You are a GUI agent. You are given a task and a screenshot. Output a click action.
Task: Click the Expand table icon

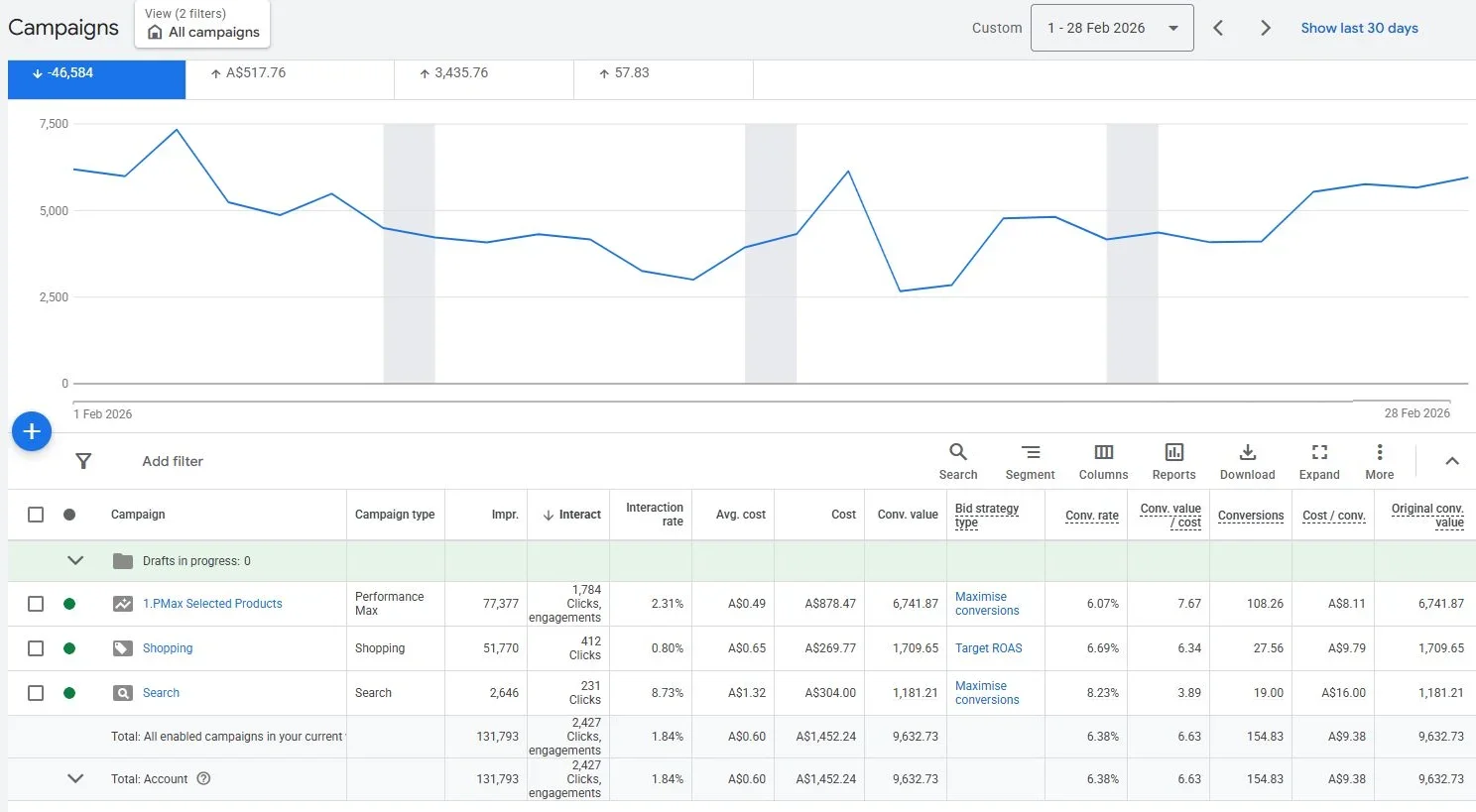(x=1318, y=460)
